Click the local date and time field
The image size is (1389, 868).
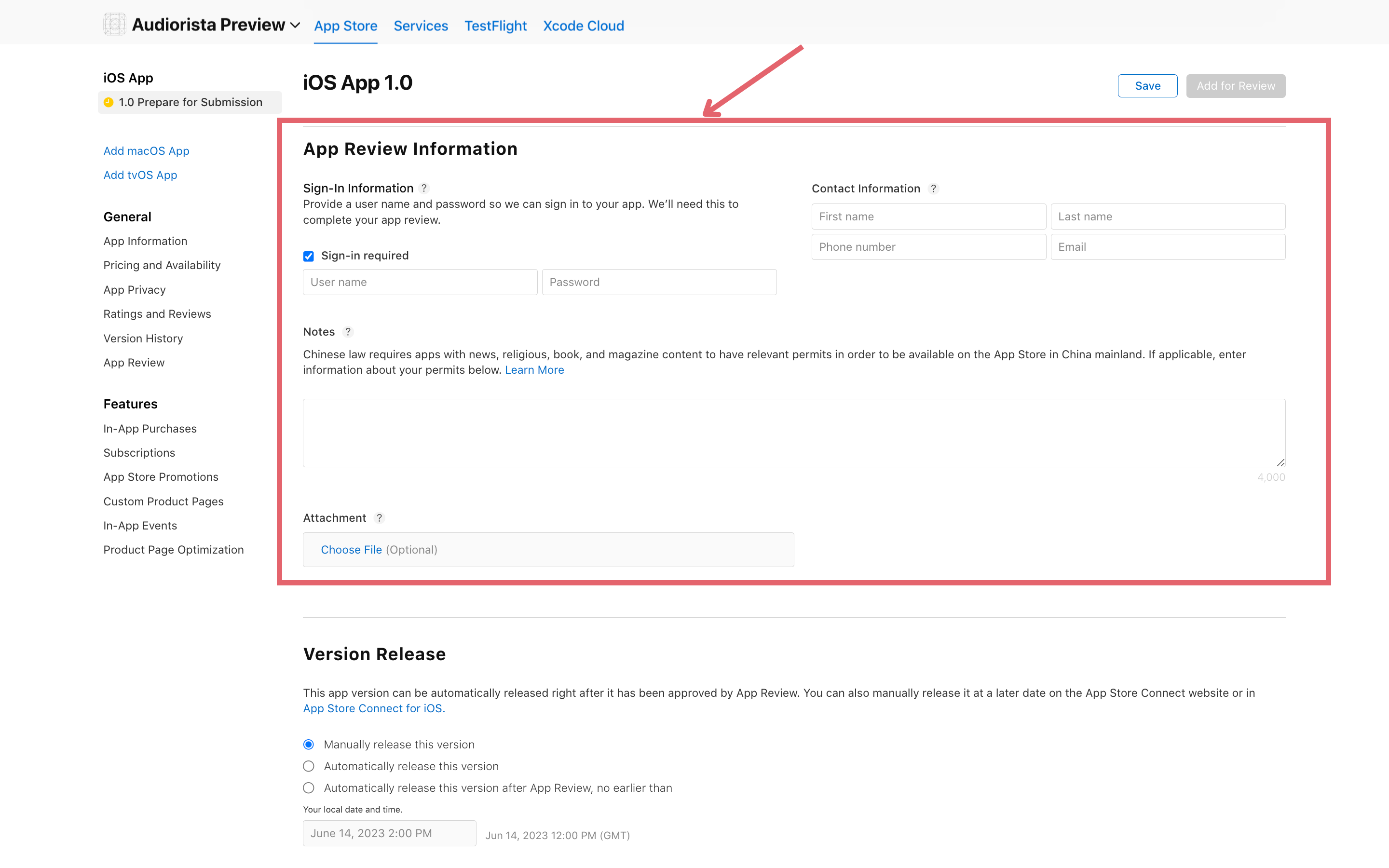click(390, 833)
